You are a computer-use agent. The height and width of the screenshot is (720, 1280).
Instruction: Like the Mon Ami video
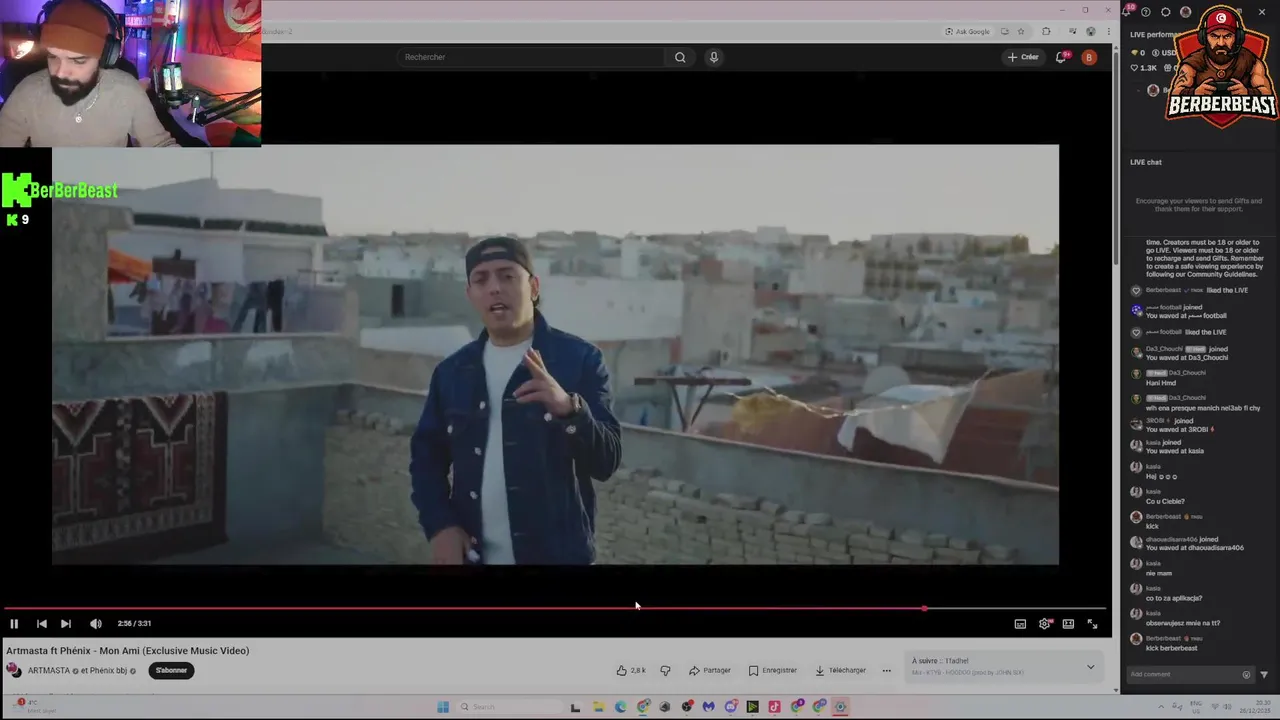pos(631,670)
